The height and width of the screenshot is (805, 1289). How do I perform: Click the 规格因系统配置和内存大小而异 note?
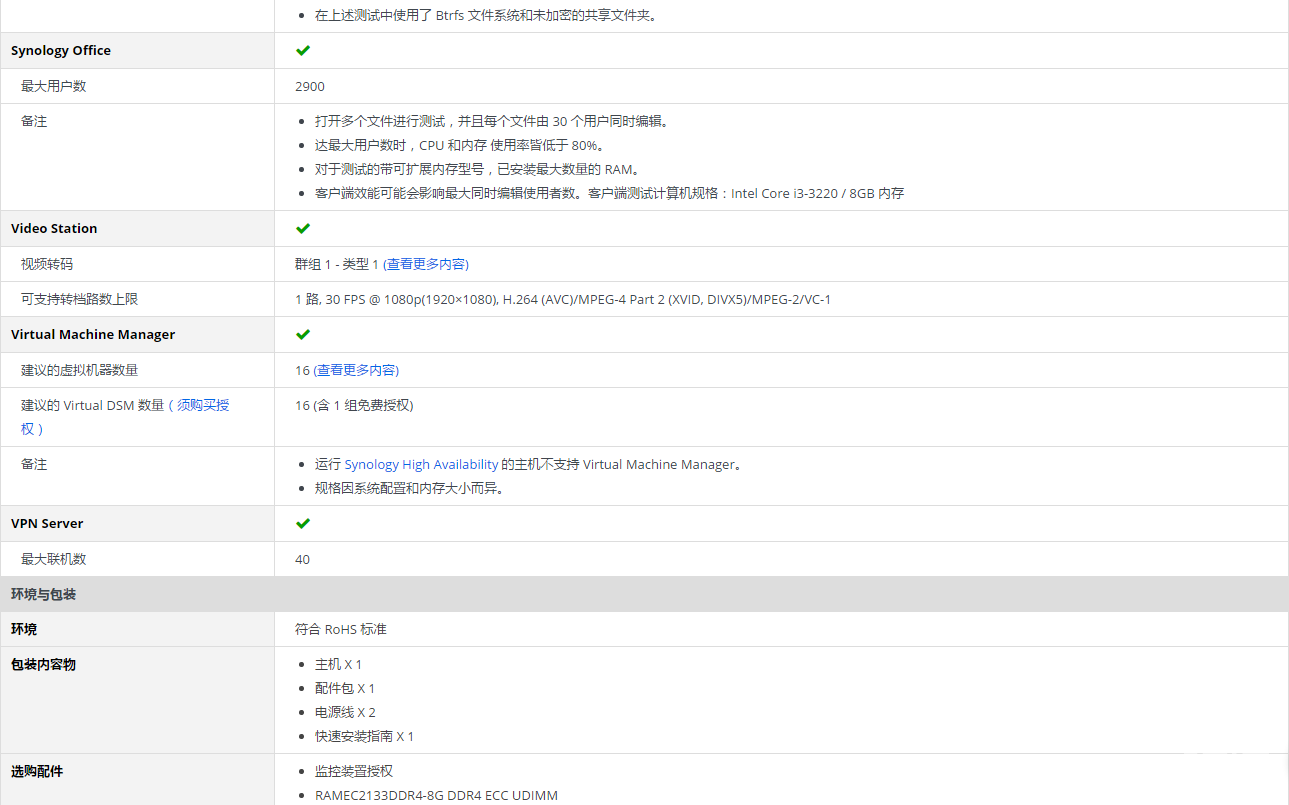410,488
